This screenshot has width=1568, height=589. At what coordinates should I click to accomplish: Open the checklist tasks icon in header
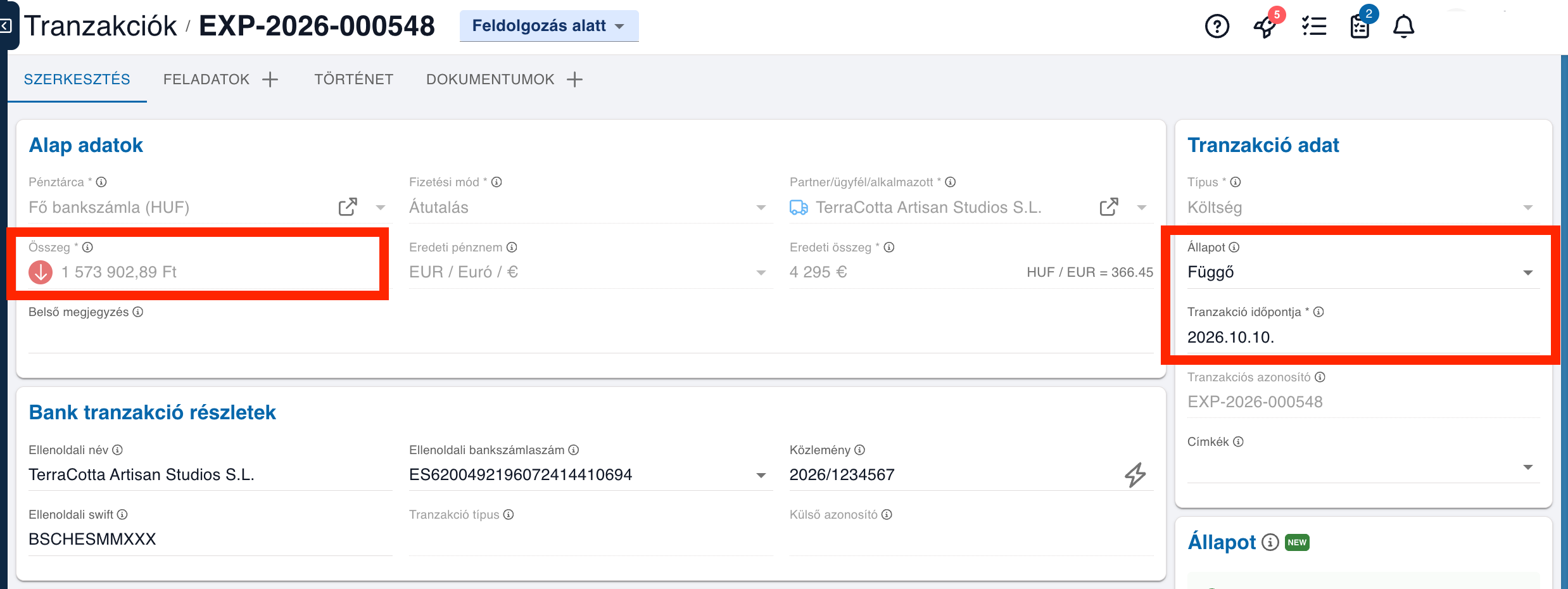pos(1314,27)
